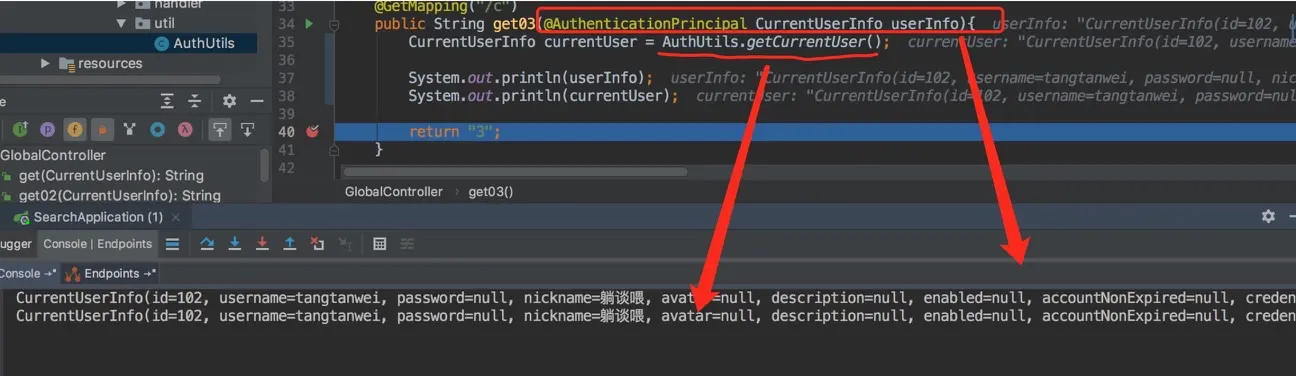
Task: Click the run gutter icon on line 34
Action: [x=309, y=23]
